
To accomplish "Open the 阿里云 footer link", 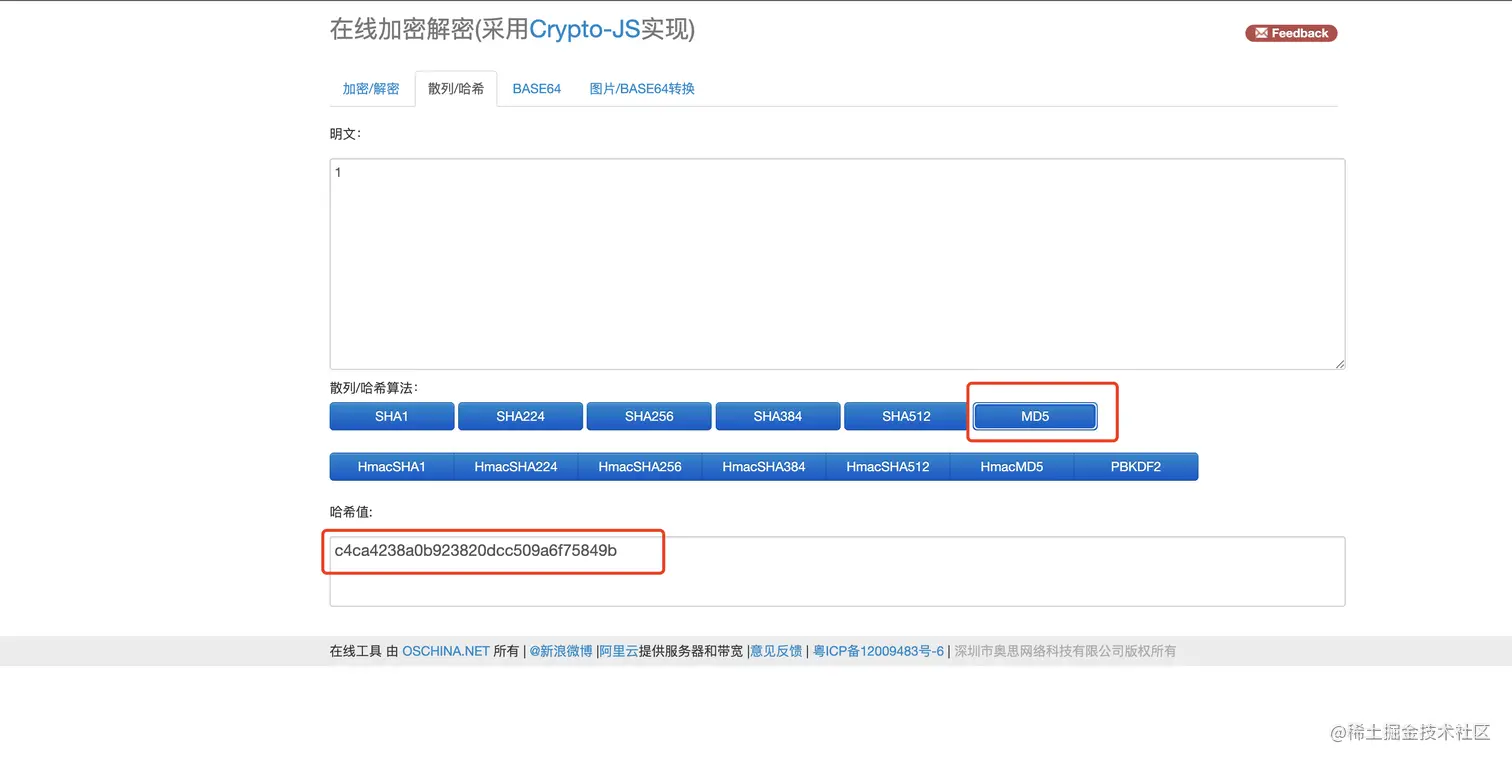I will tap(619, 651).
